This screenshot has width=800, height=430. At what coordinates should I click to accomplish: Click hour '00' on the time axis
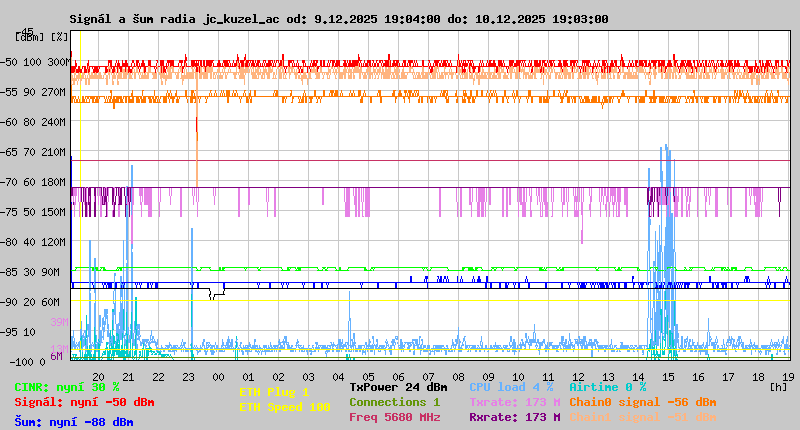pos(218,377)
